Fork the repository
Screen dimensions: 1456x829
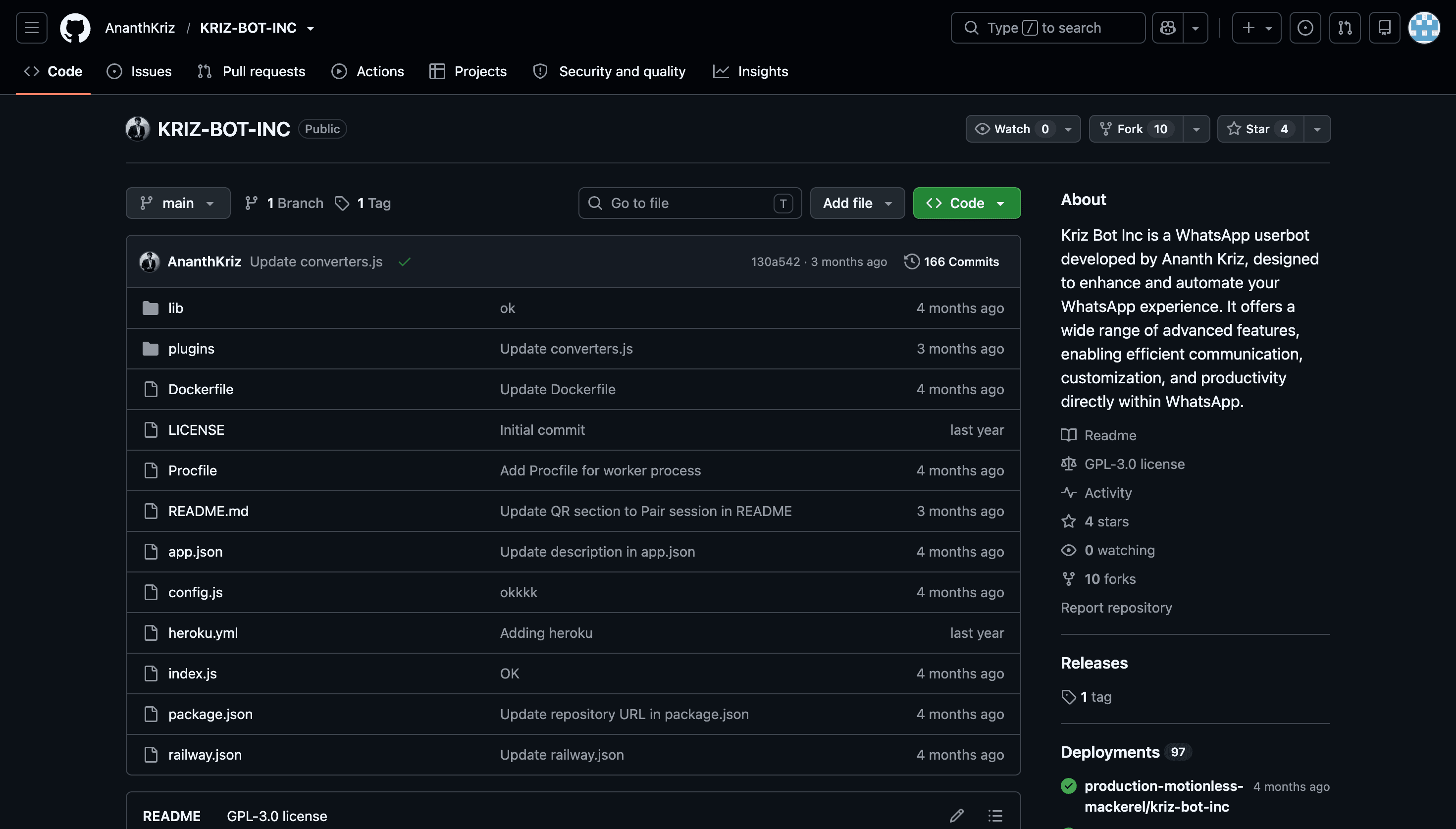1136,129
